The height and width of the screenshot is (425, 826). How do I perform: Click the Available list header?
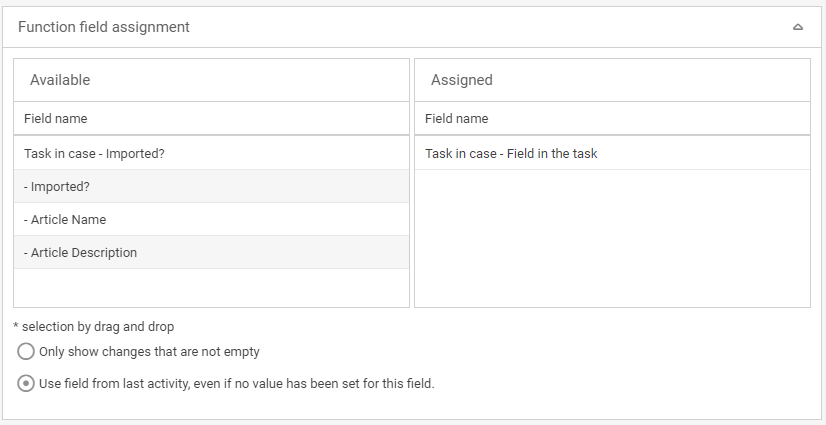click(x=60, y=80)
